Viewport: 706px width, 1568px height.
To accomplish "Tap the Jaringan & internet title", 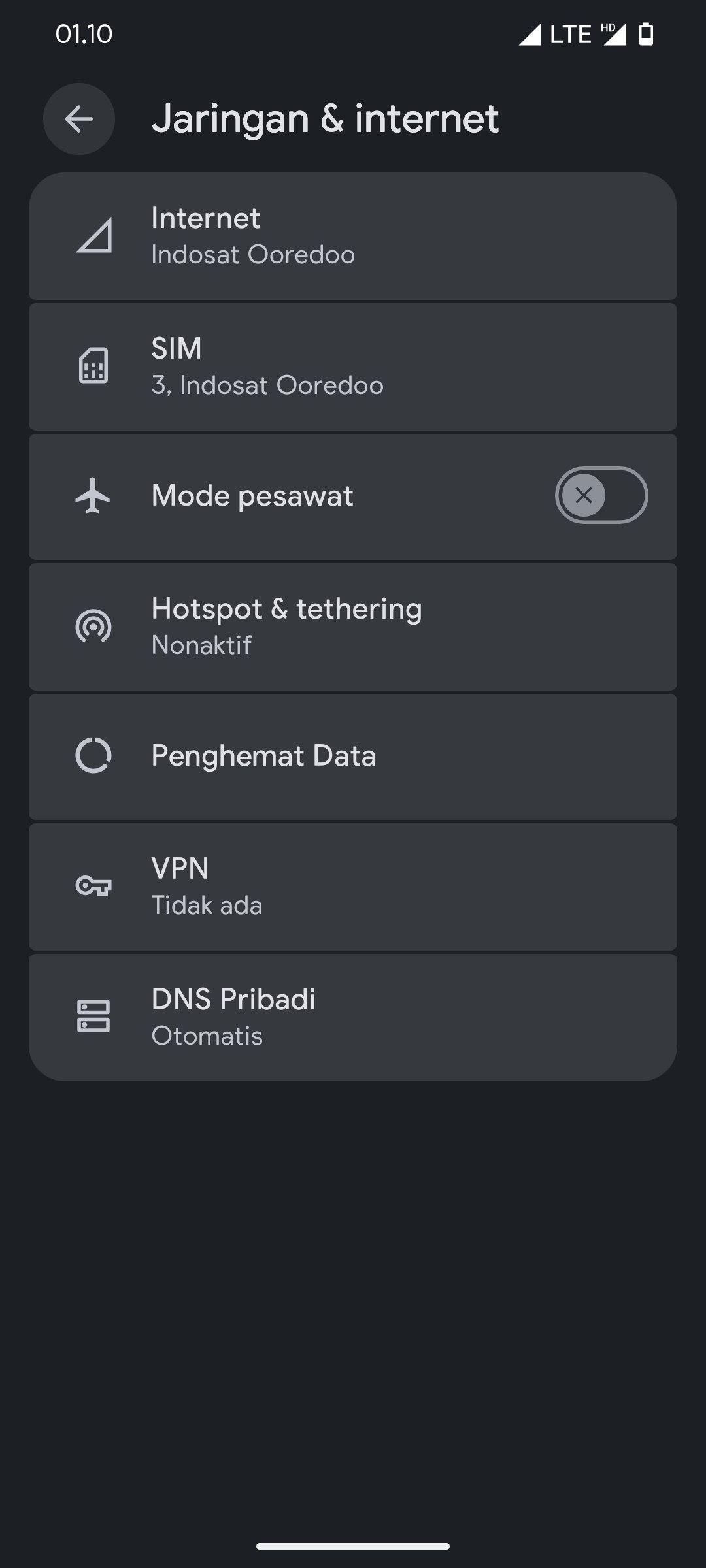I will (325, 119).
